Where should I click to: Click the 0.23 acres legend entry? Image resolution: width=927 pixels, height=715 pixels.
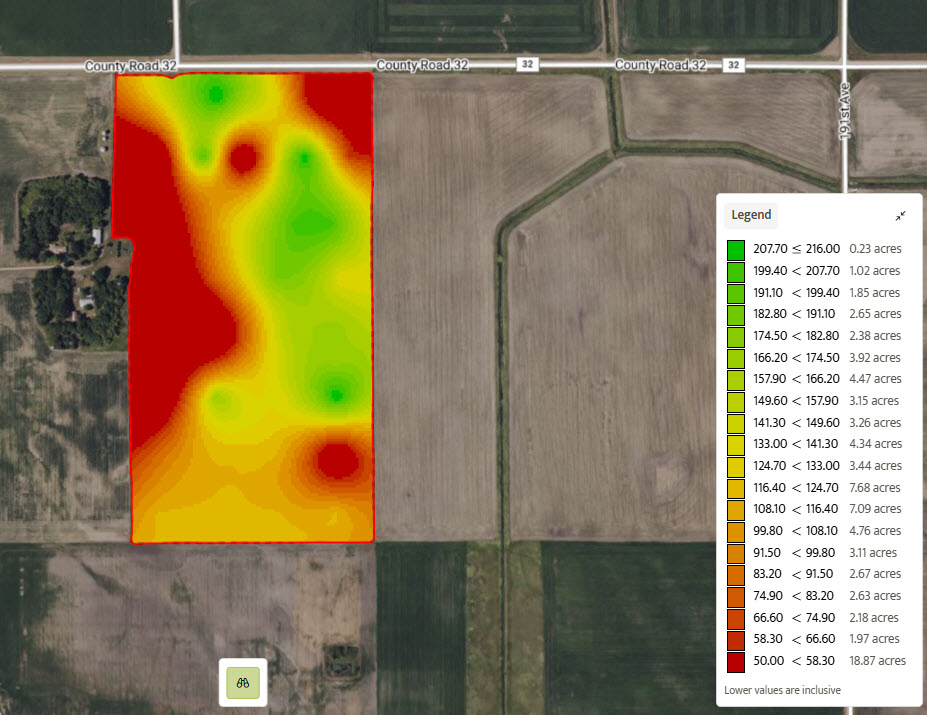point(874,249)
